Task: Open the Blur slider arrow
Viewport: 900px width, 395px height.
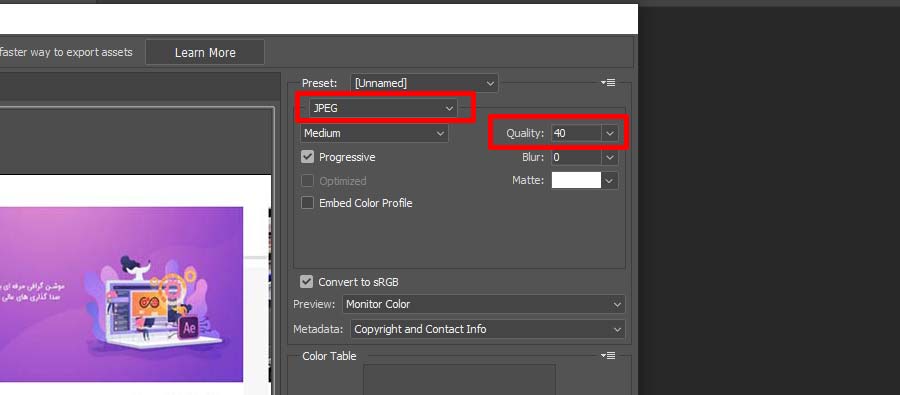Action: (x=610, y=157)
